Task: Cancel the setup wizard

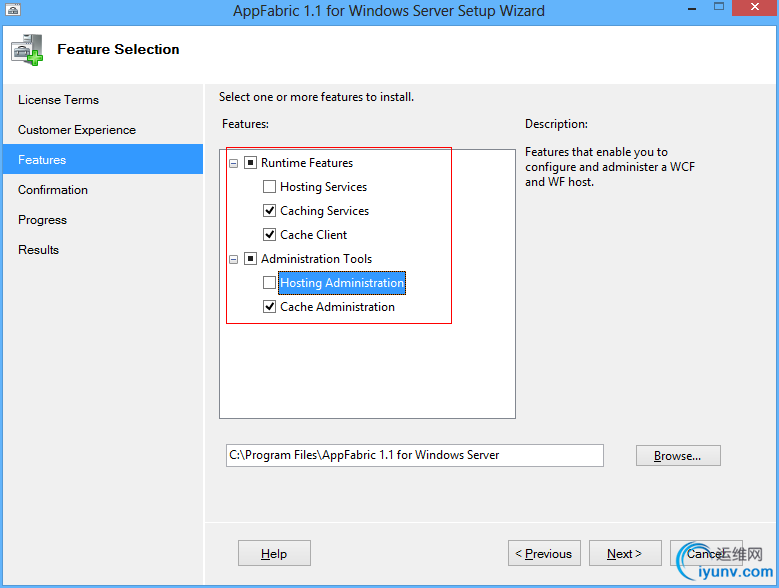Action: click(x=706, y=553)
